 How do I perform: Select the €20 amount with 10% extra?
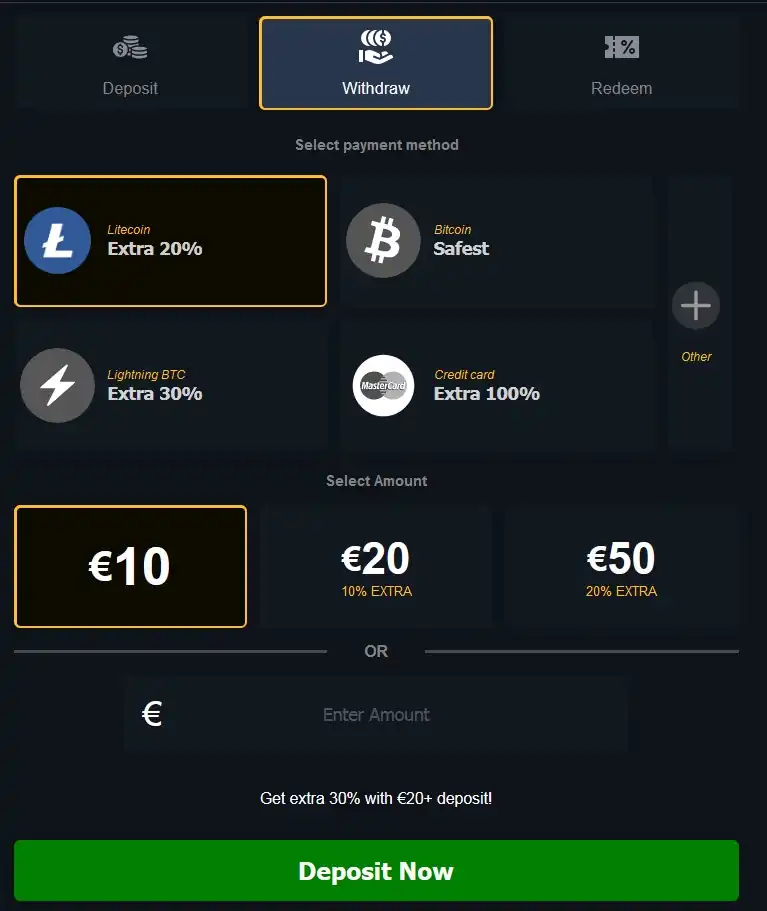(376, 566)
